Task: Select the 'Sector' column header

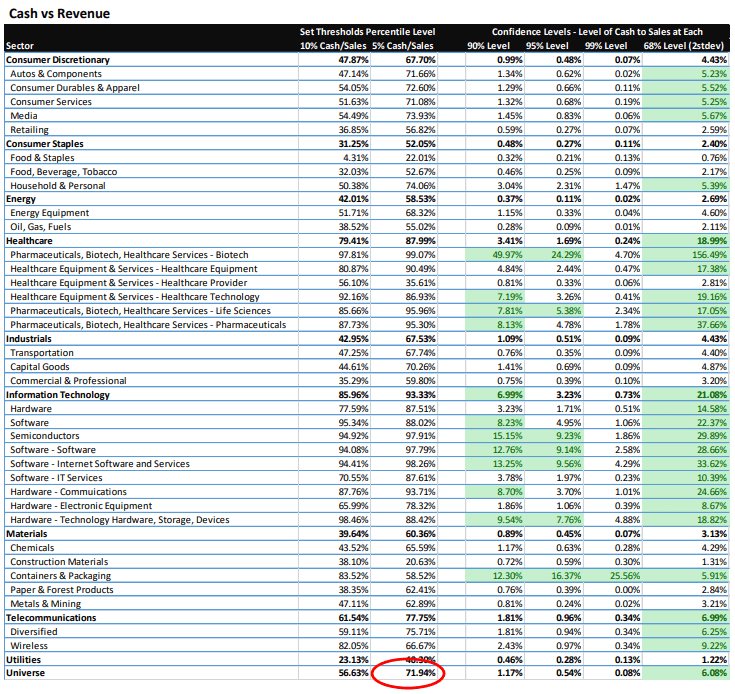Action: pyautogui.click(x=20, y=46)
